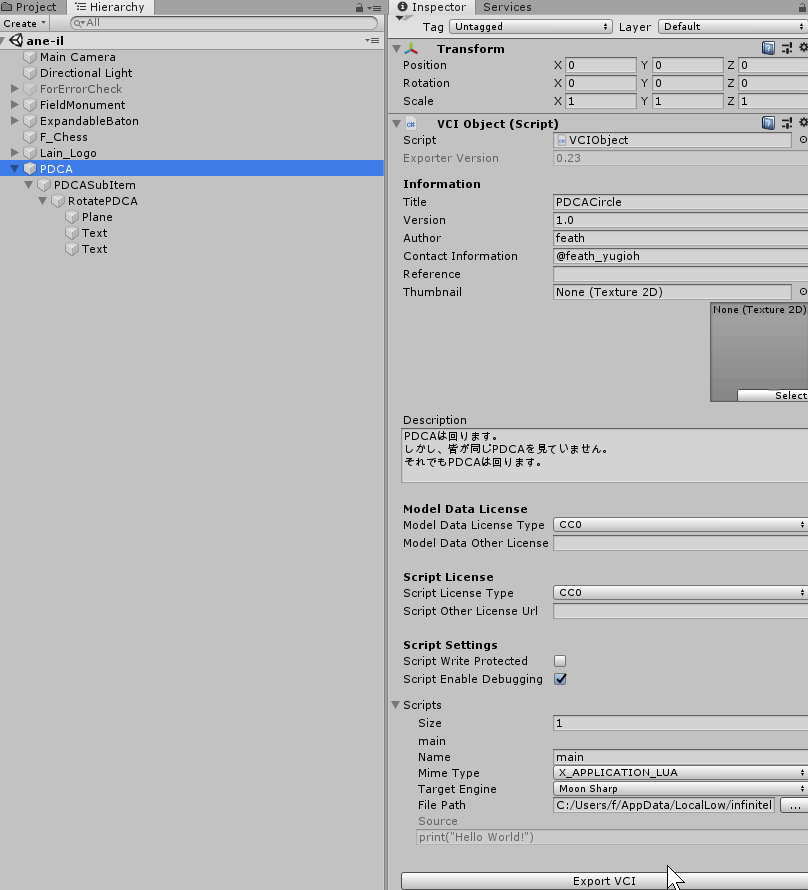Click the Version field 1.0
808x890 pixels.
click(x=680, y=220)
